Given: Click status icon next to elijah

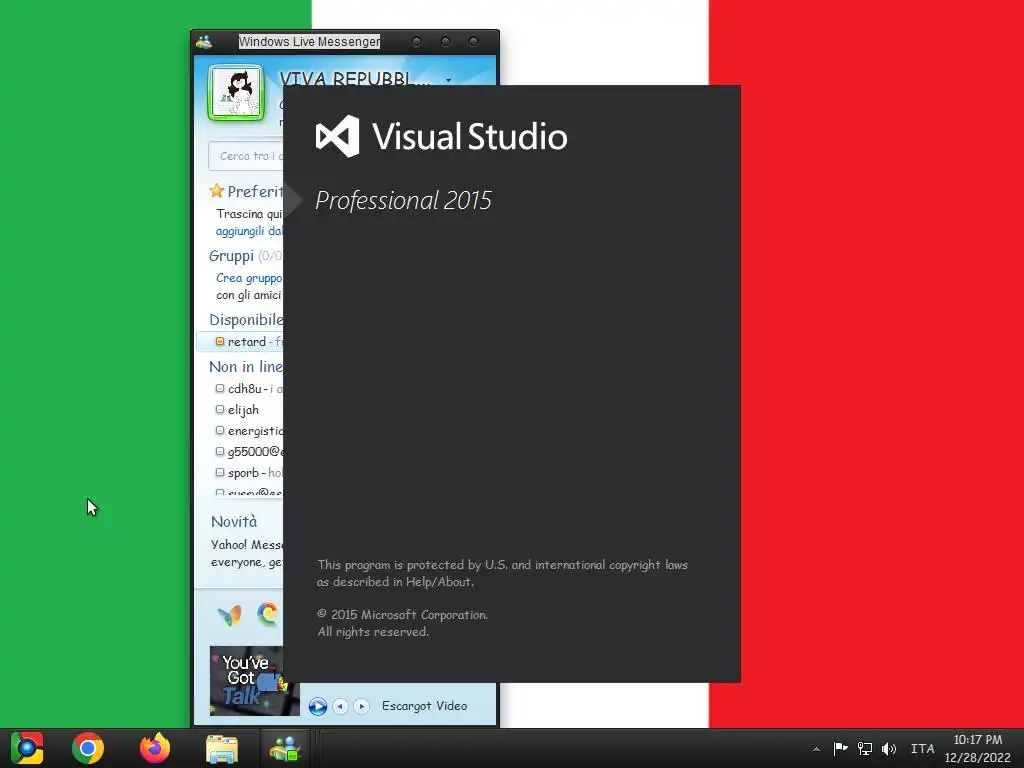Looking at the screenshot, I should pyautogui.click(x=219, y=409).
